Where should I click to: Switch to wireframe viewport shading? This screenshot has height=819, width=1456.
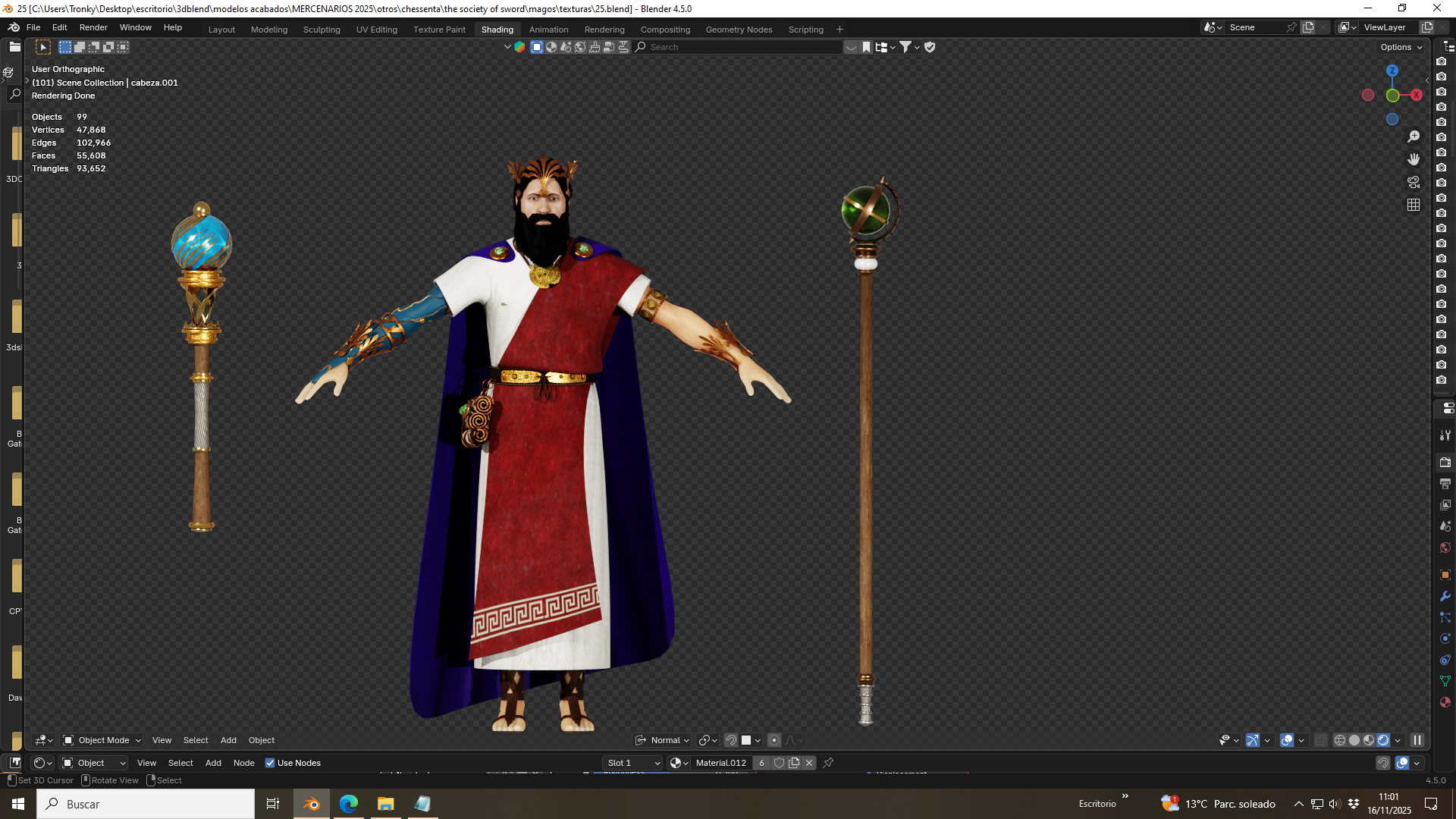point(1339,741)
